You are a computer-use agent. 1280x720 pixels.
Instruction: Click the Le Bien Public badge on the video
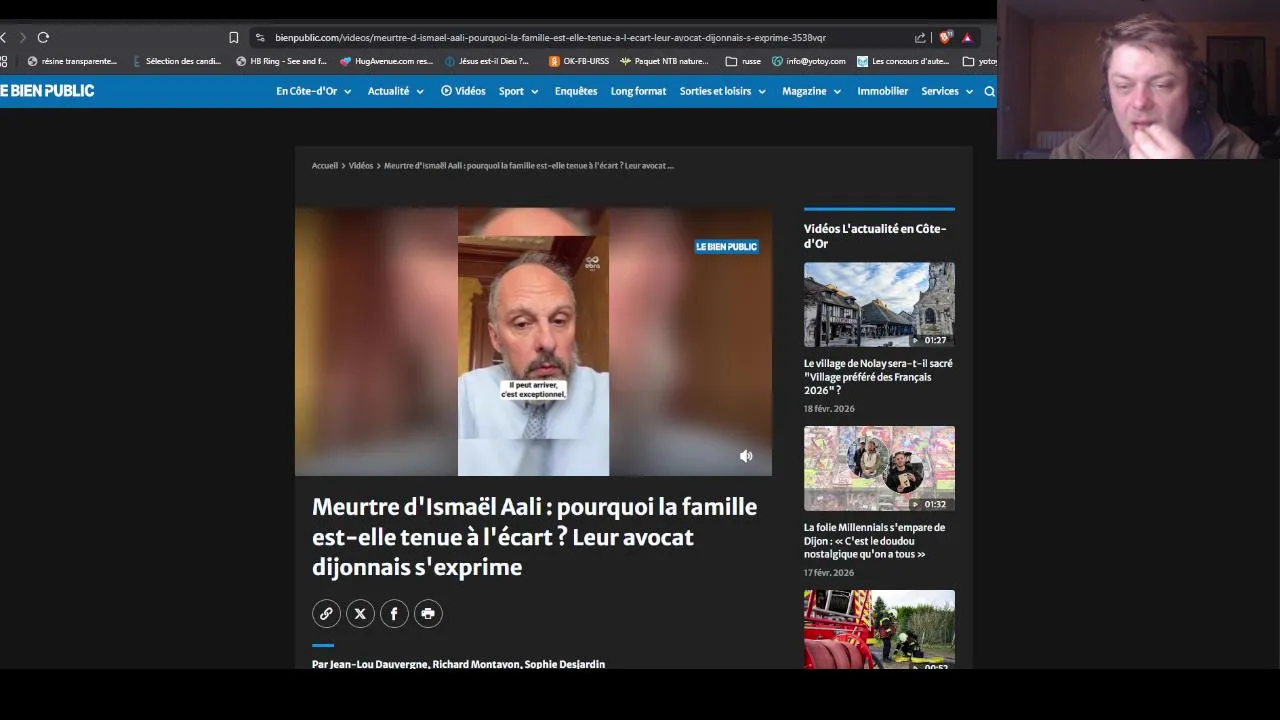tap(727, 246)
